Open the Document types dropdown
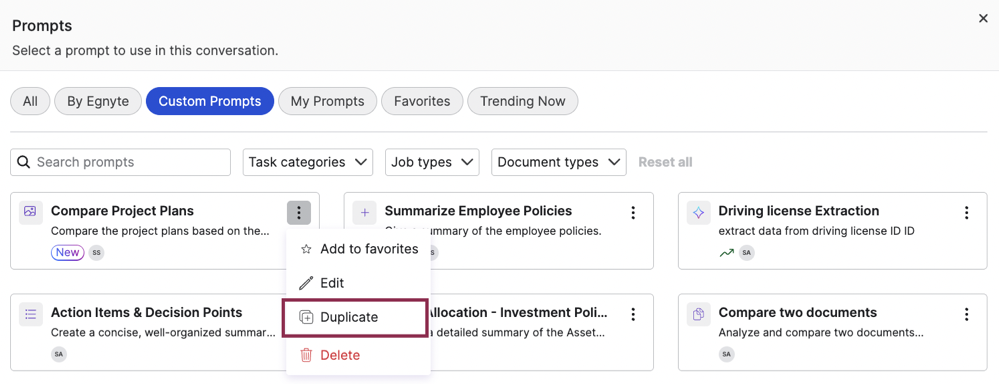Screen dimensions: 999x384 coord(559,162)
